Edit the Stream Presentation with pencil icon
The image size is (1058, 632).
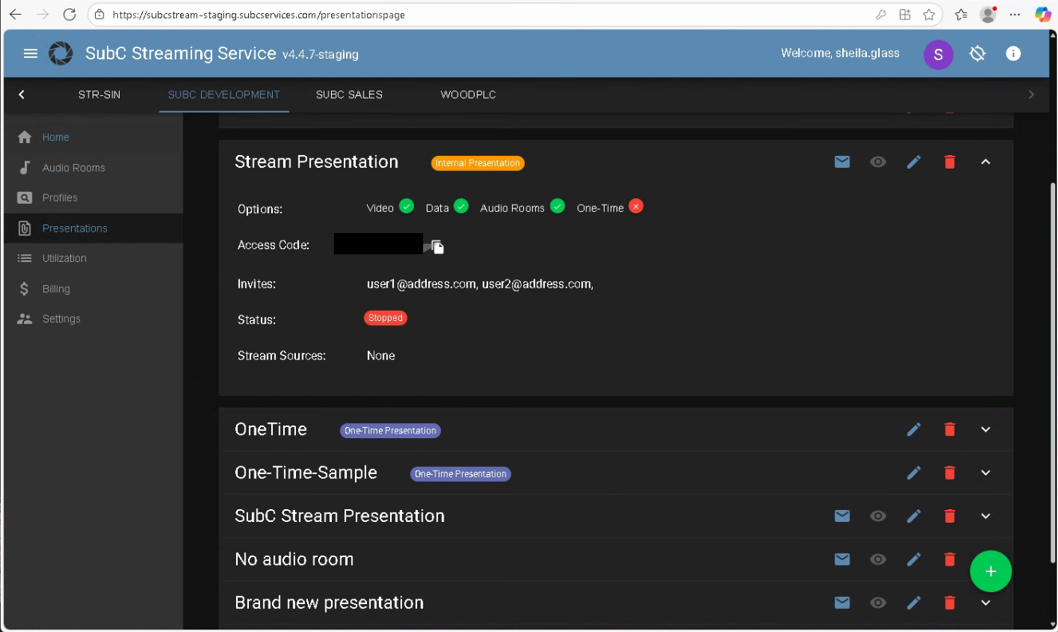click(914, 162)
